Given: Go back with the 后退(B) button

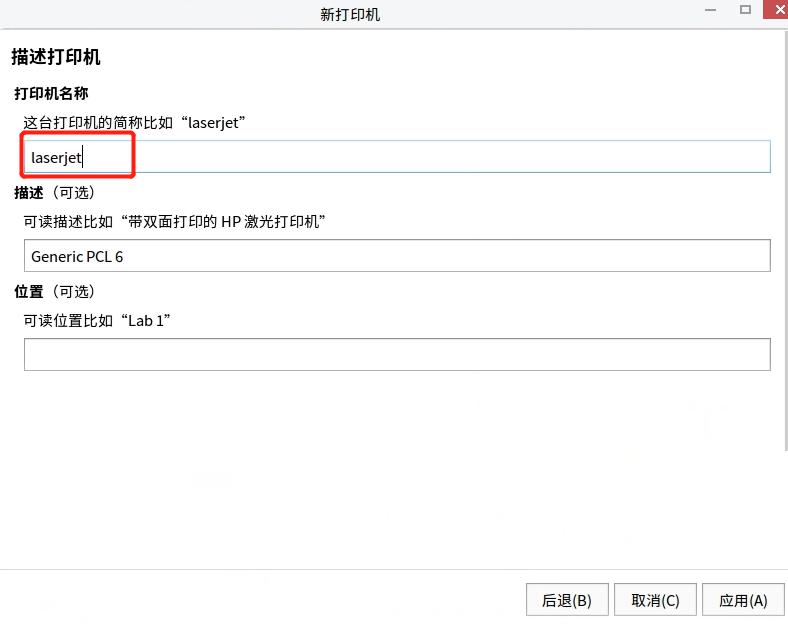Looking at the screenshot, I should (x=567, y=600).
